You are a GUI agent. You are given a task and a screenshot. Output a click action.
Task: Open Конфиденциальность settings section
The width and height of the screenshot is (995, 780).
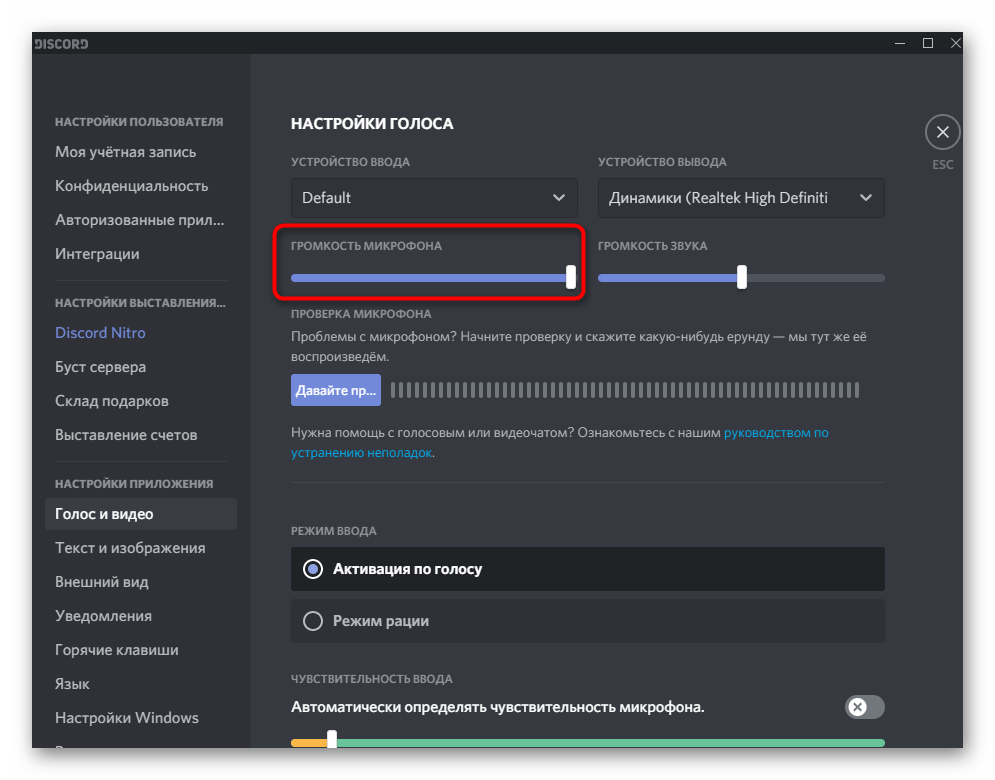click(131, 186)
